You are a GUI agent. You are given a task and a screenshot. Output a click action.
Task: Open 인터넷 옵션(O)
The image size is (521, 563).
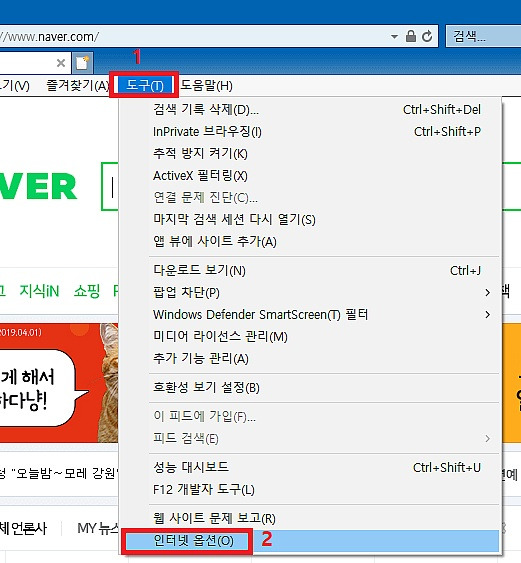tap(311, 541)
